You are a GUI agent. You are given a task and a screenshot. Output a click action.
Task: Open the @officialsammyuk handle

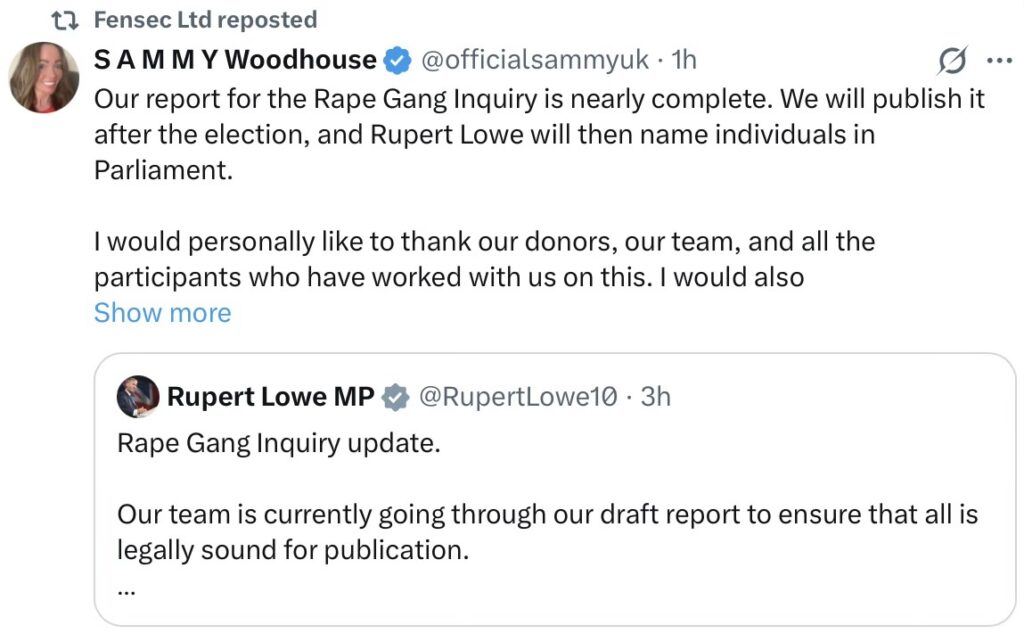coord(535,61)
